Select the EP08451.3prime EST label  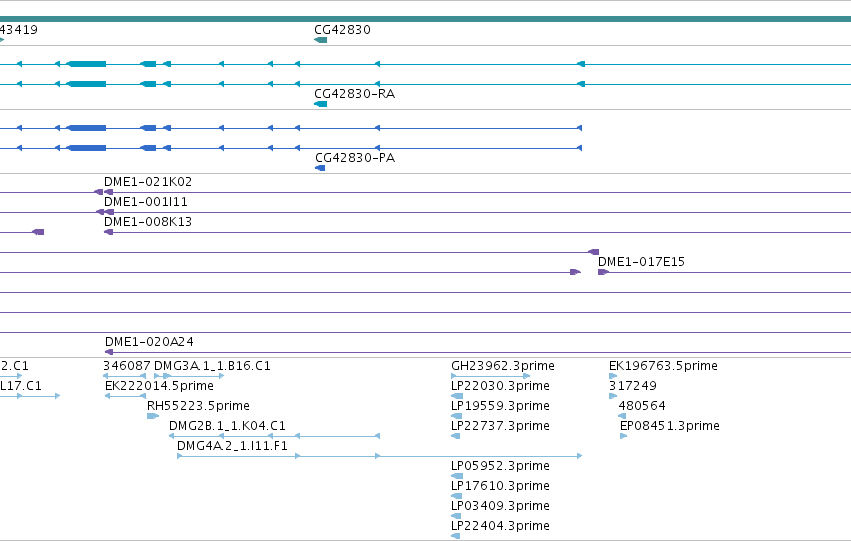pos(670,426)
